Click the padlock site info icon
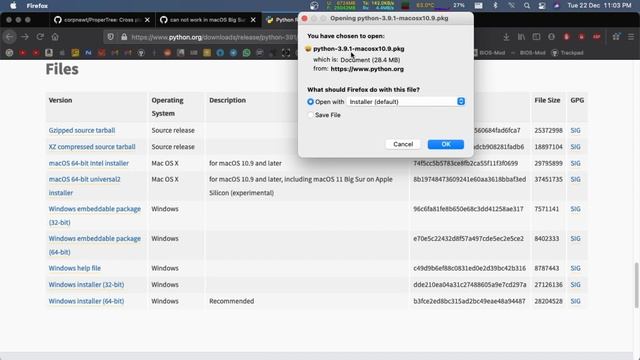The height and width of the screenshot is (360, 640). [x=124, y=37]
